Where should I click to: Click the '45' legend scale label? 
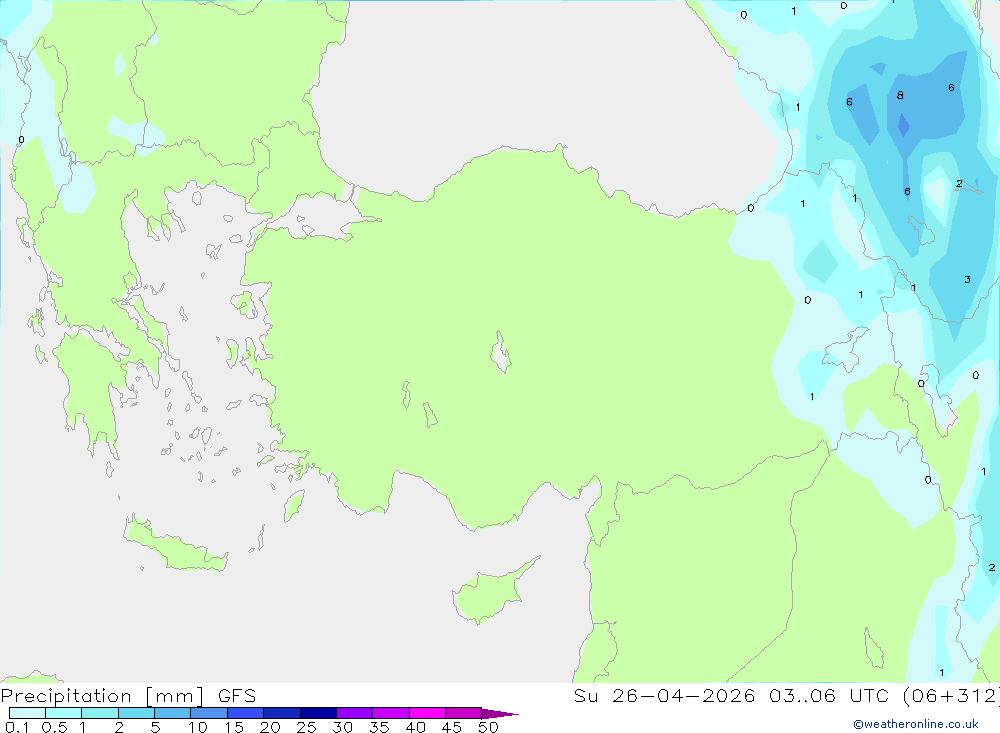tap(452, 727)
